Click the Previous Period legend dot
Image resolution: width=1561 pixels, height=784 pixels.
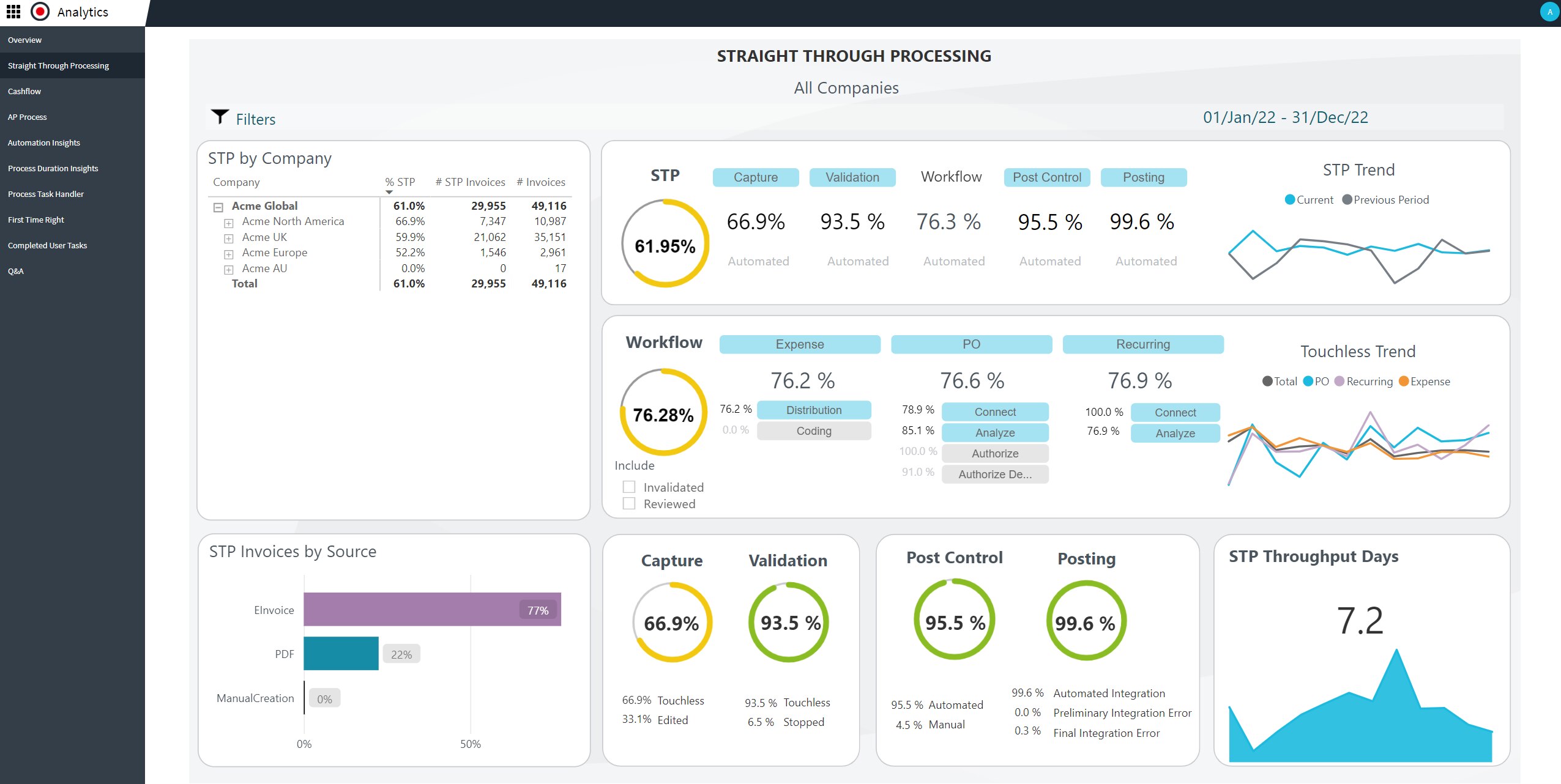coord(1346,199)
